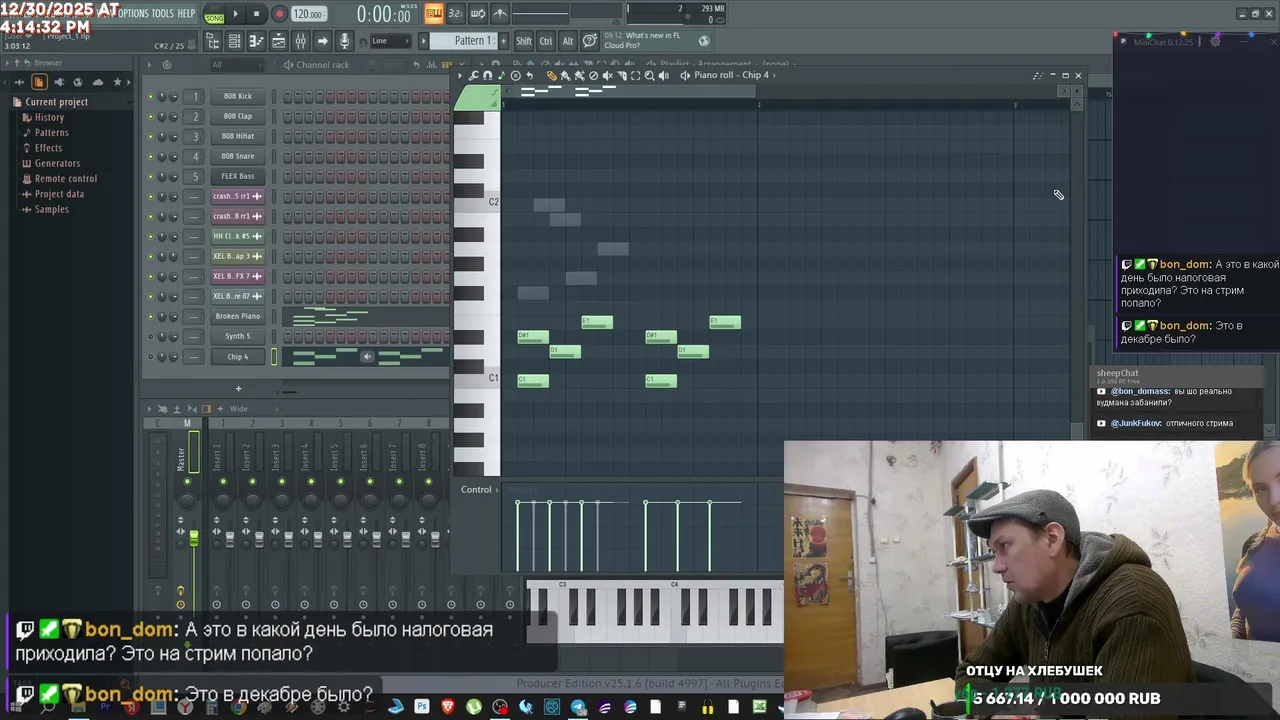Click the 808 Kick channel volume knob
Image resolution: width=1280 pixels, height=720 pixels.
[173, 97]
